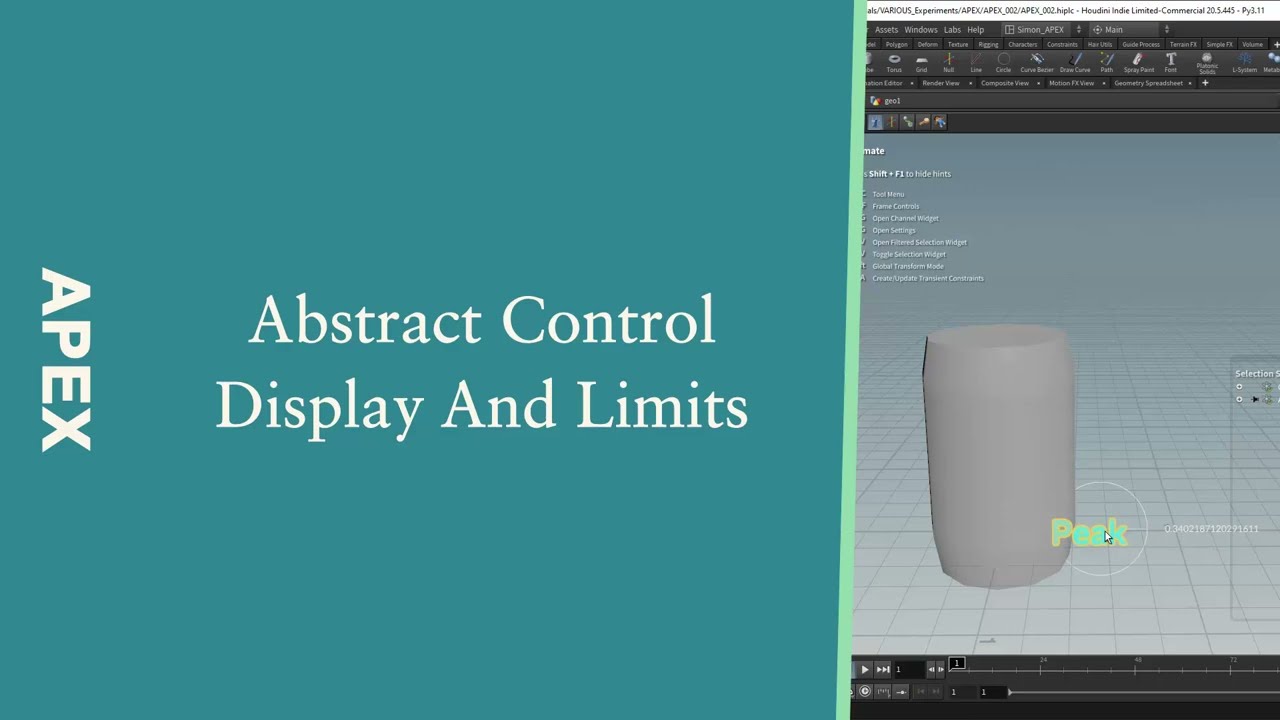Toggle real-time playback clock icon

[x=865, y=692]
